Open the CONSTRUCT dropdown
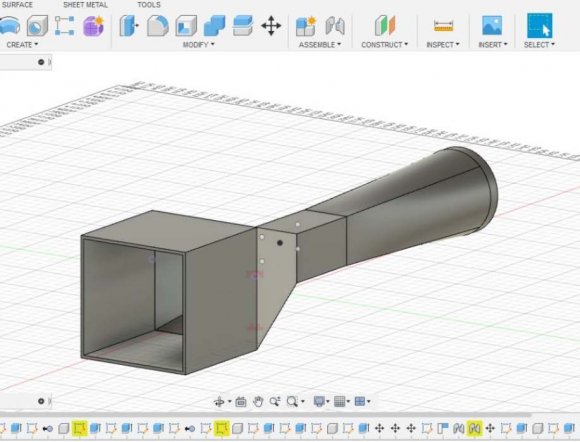 [x=385, y=44]
